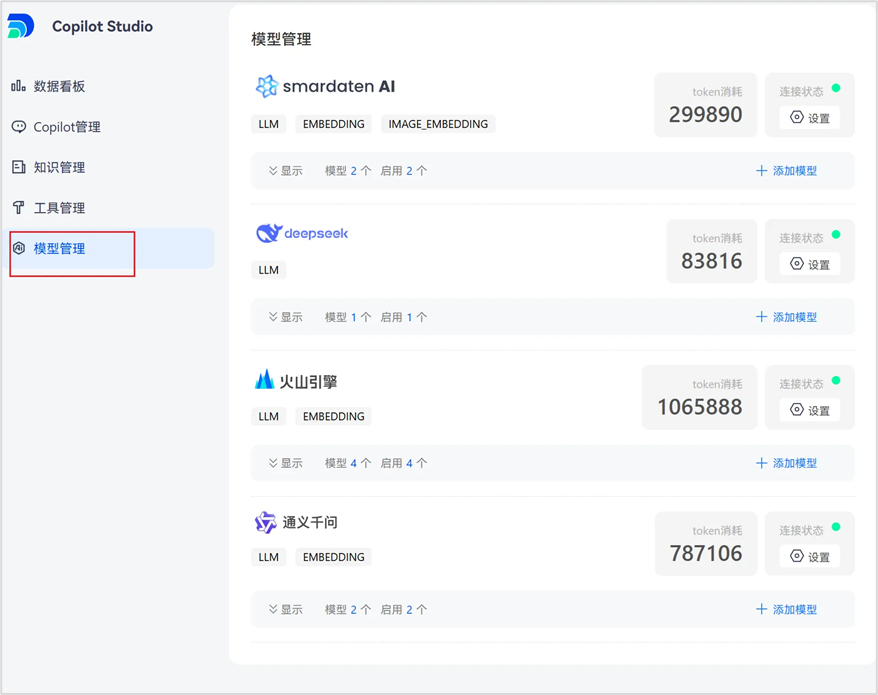Click the plus icon for deepseek 添加模型
Image resolution: width=878 pixels, height=695 pixels.
pos(762,317)
